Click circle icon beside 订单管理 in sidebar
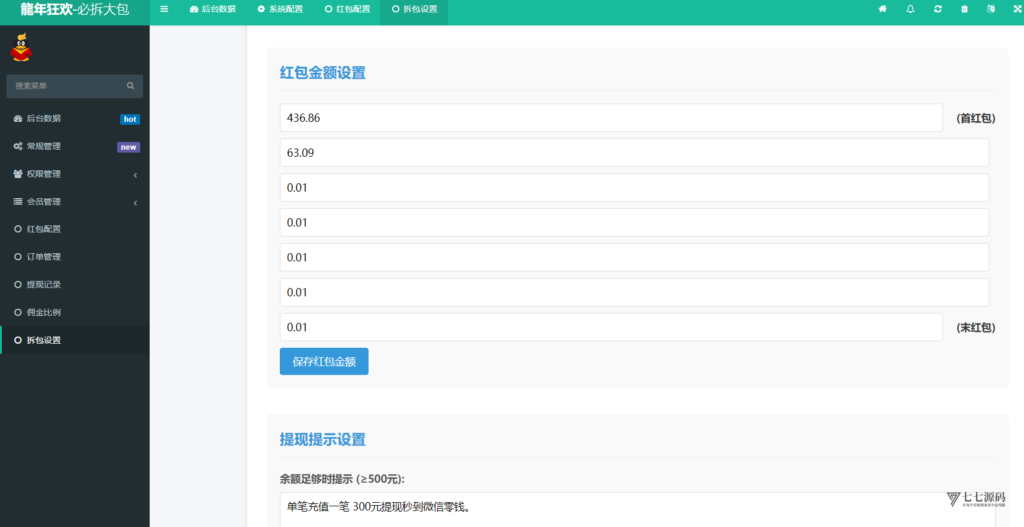The height and width of the screenshot is (527, 1024). point(18,257)
